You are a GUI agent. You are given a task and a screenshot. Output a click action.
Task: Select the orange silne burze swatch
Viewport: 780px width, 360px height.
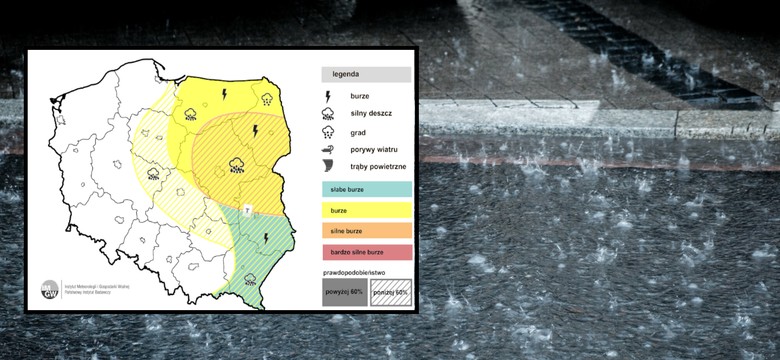(367, 231)
